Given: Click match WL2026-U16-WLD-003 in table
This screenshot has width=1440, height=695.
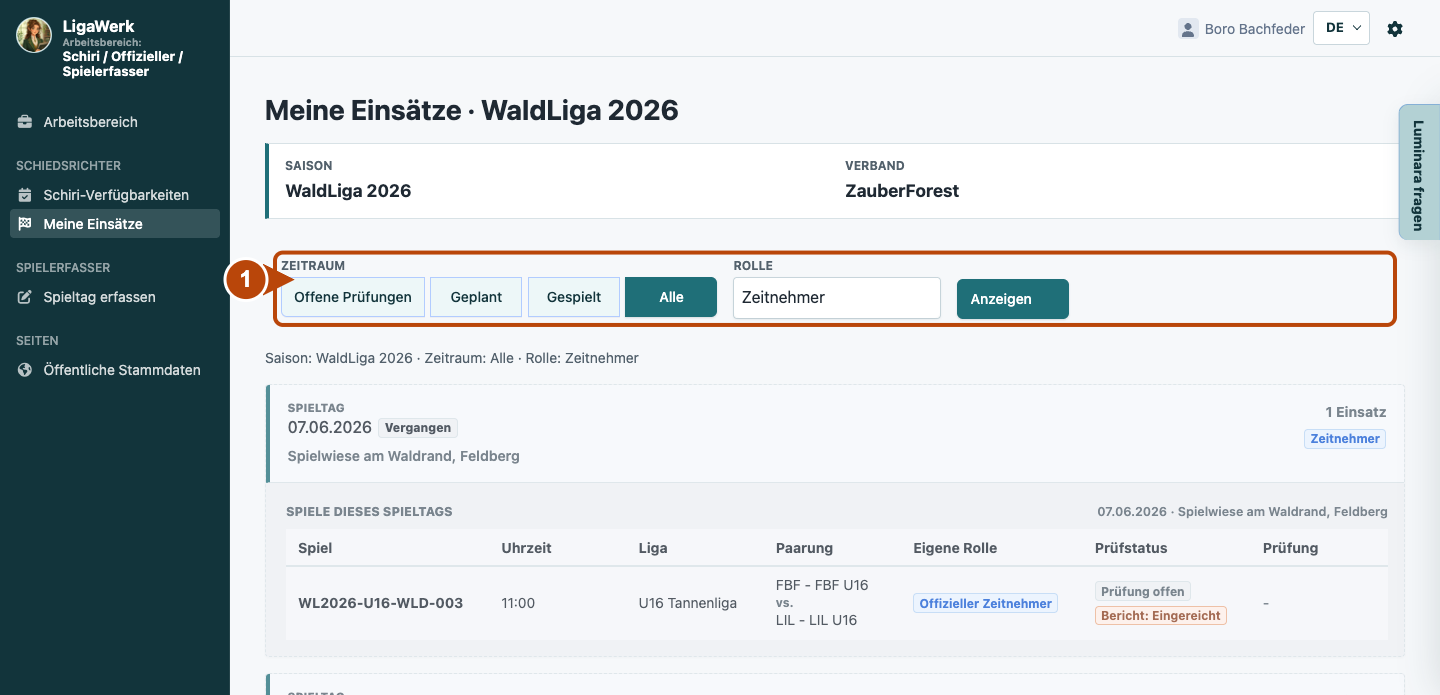Looking at the screenshot, I should pyautogui.click(x=380, y=603).
